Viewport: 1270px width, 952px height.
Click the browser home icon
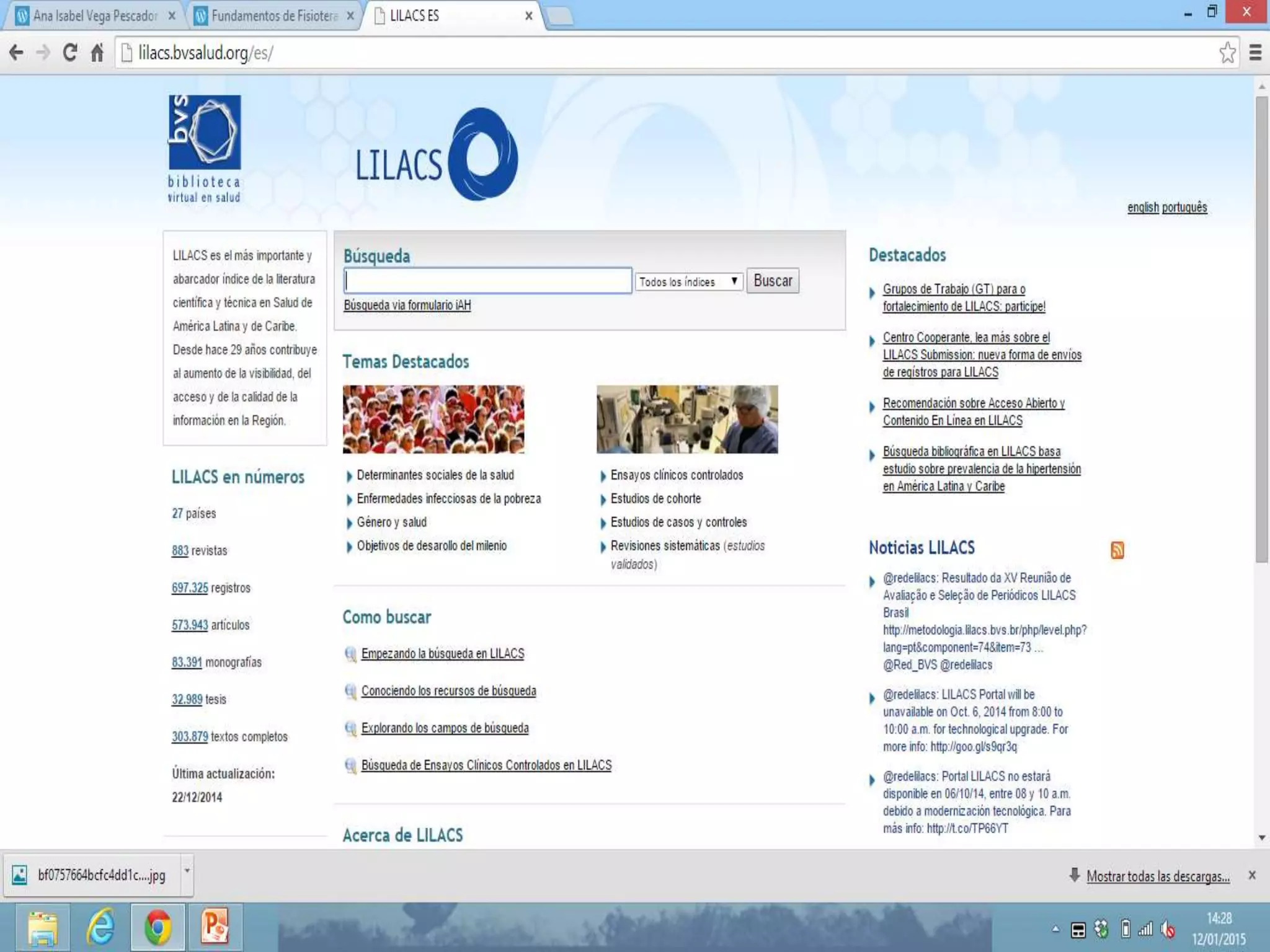pos(97,53)
